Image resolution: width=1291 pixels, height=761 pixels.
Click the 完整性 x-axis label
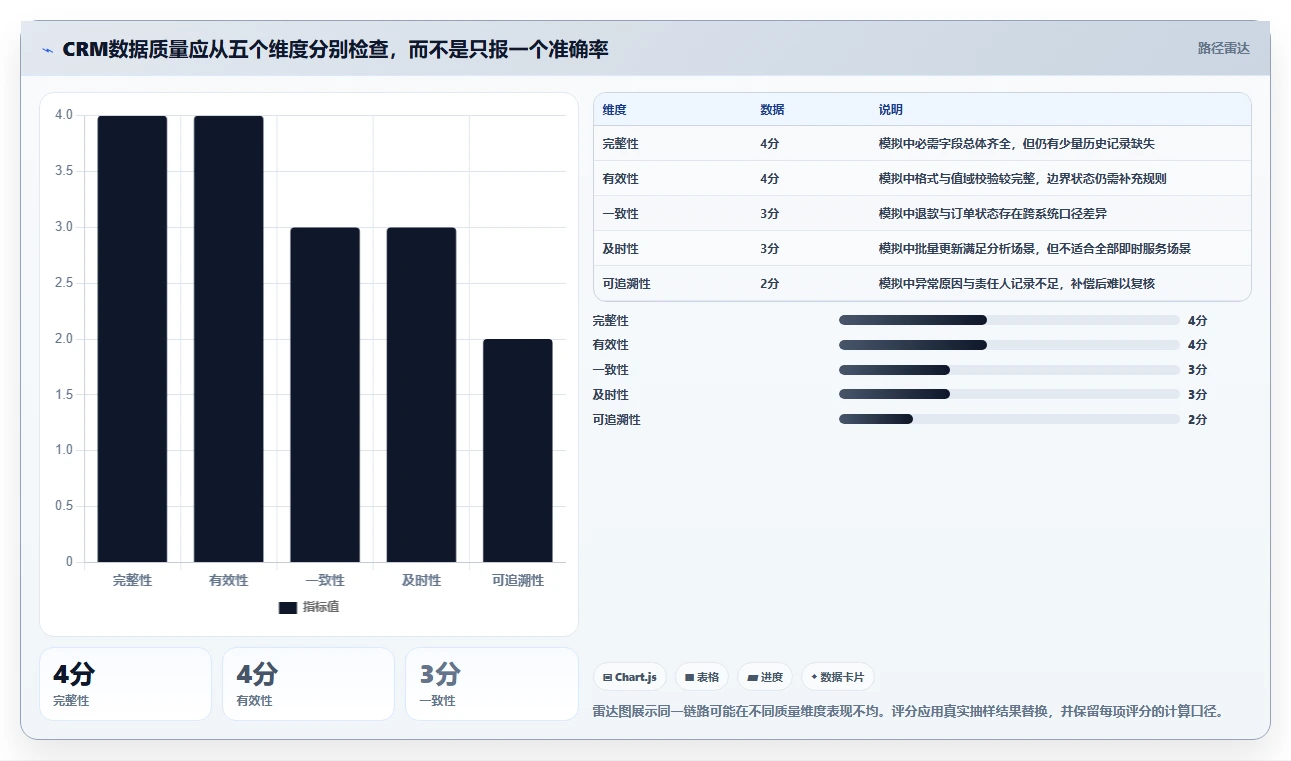coord(132,580)
